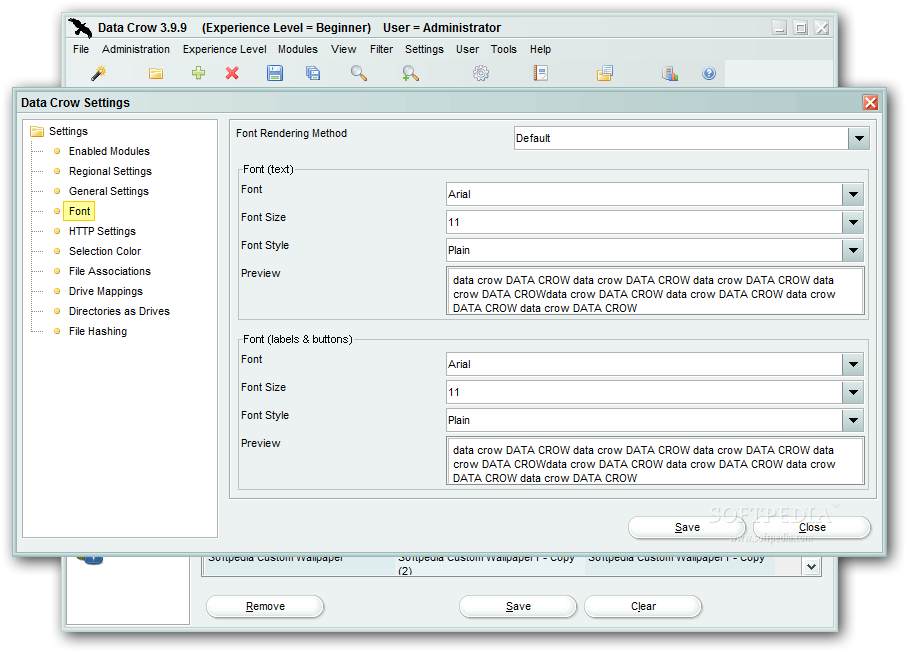The width and height of the screenshot is (907, 652).
Task: Click Close in the Data Crow Settings dialog
Action: click(x=812, y=528)
